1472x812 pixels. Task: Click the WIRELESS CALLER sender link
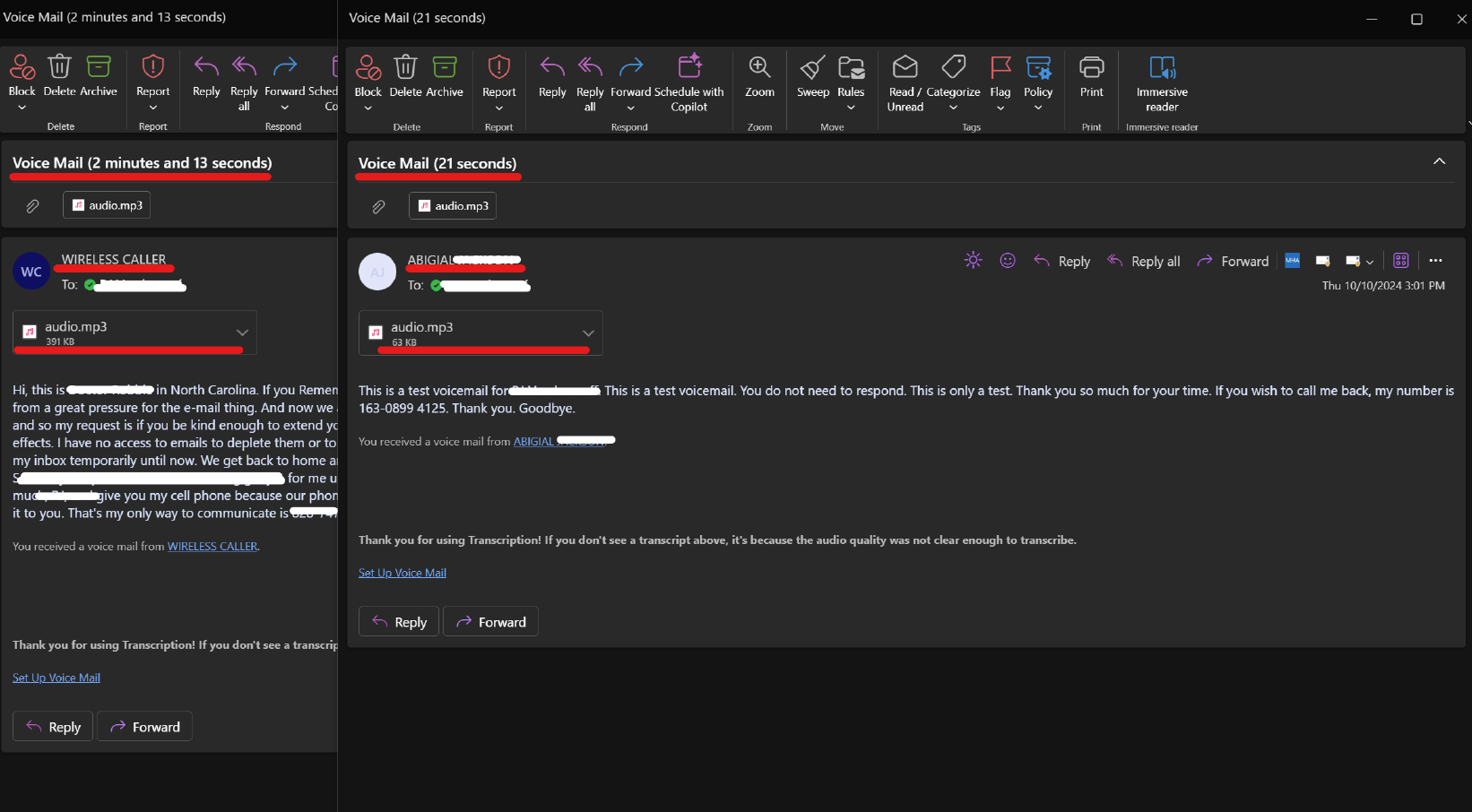(x=212, y=547)
